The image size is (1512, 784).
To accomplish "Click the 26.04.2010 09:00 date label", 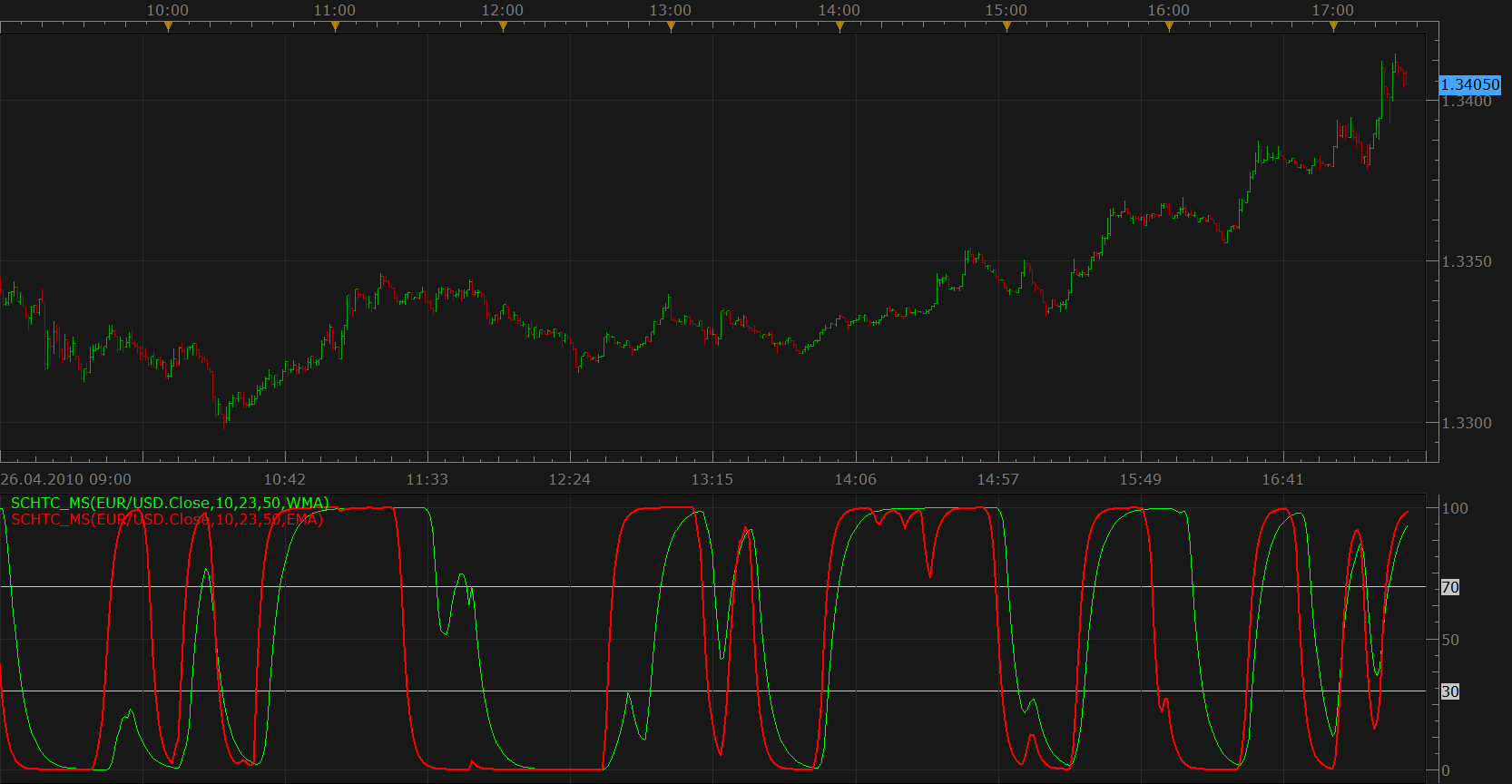I will 66,479.
